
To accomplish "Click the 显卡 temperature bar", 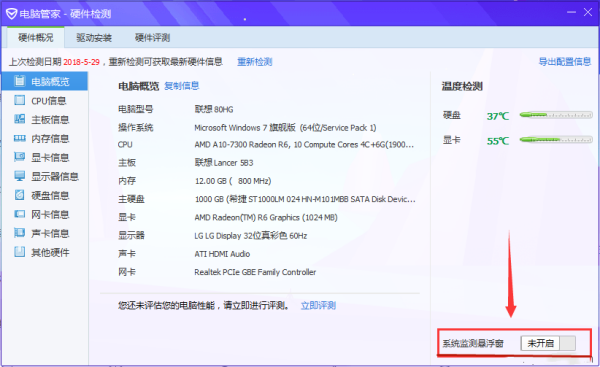I will coord(556,140).
